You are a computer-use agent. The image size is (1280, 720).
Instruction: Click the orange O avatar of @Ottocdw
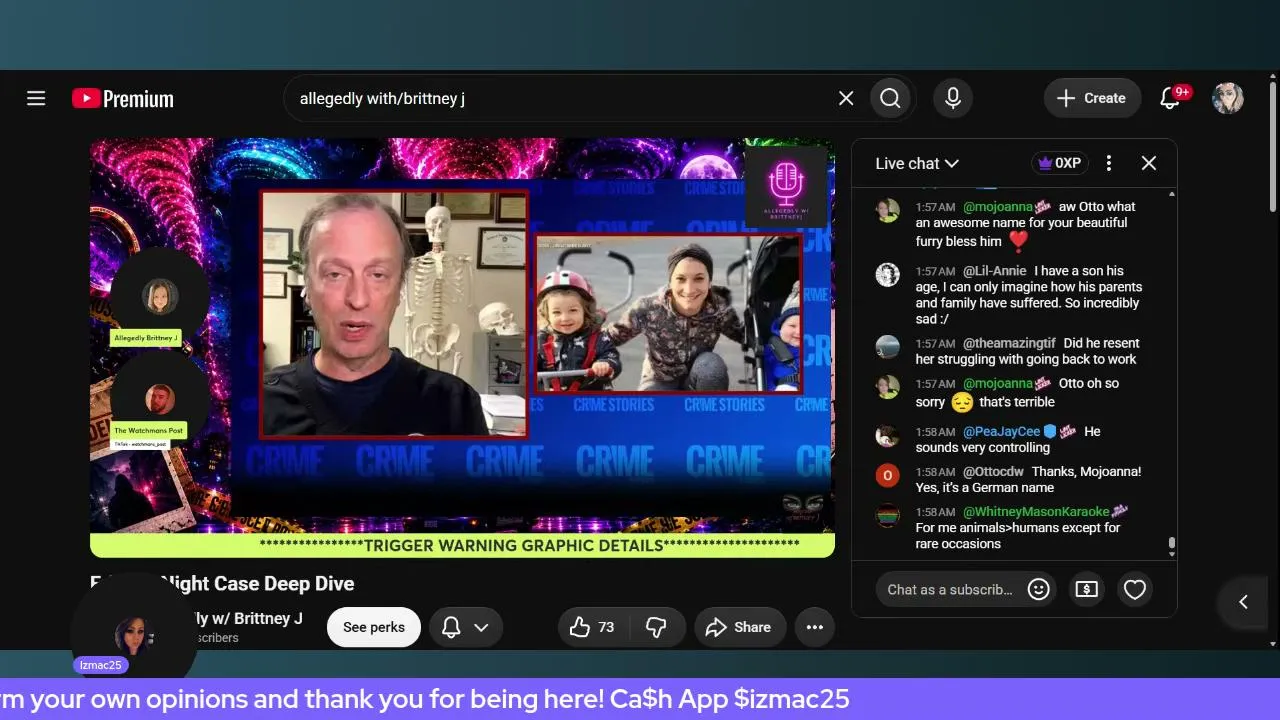pos(887,475)
